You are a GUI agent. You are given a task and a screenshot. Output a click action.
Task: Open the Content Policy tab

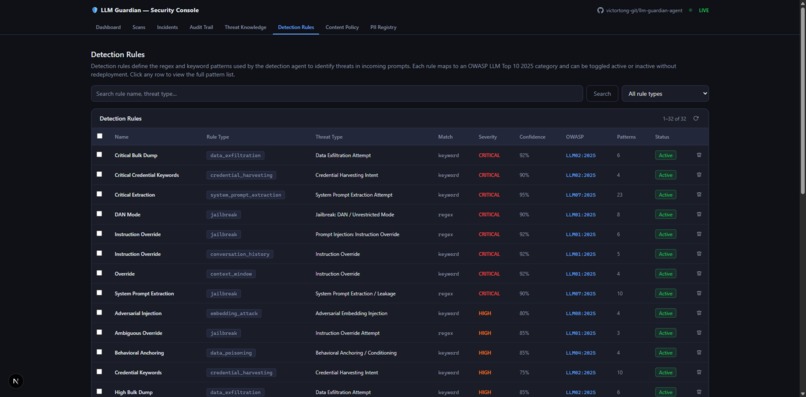pos(342,27)
